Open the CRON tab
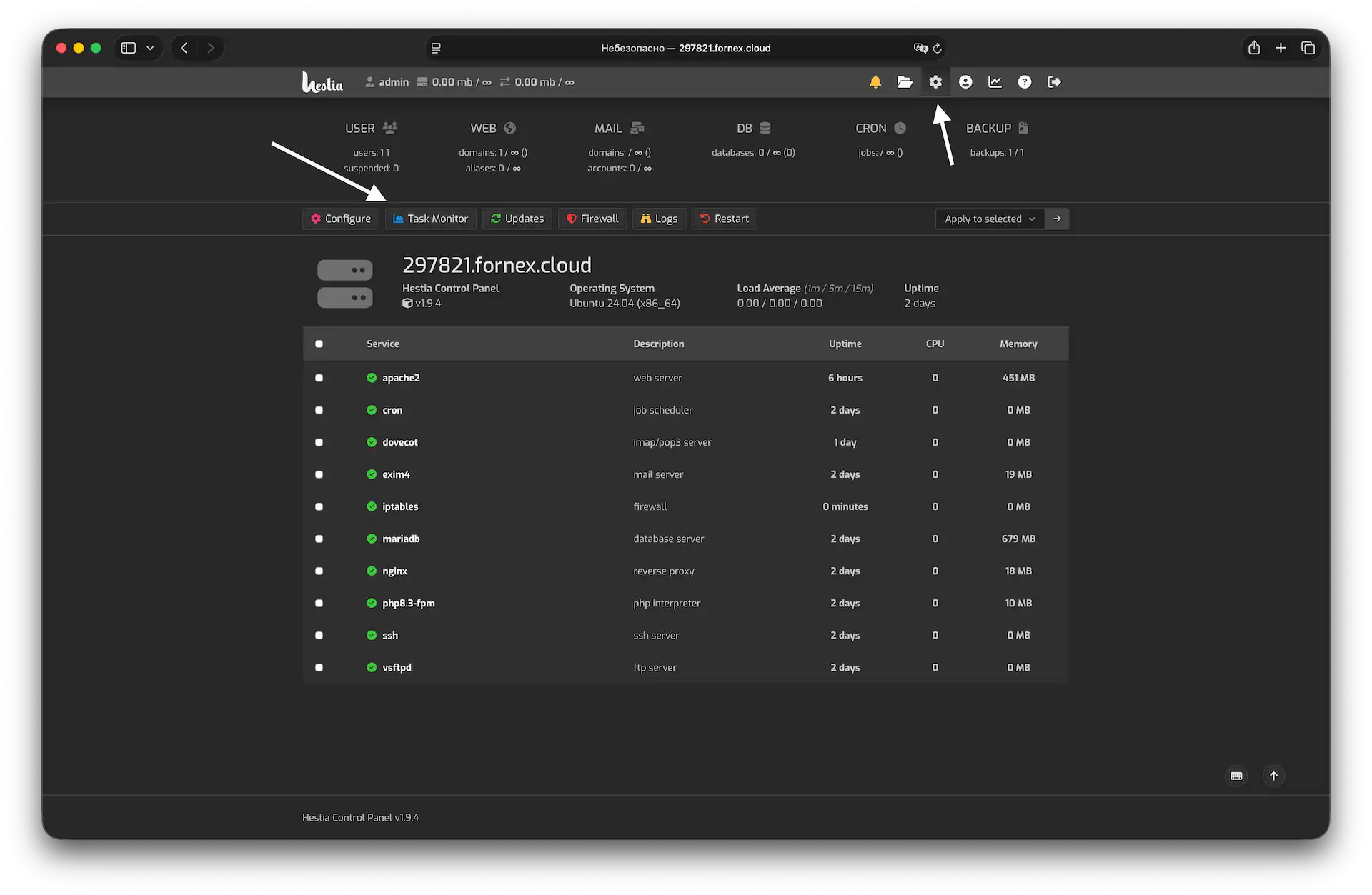 click(880, 128)
